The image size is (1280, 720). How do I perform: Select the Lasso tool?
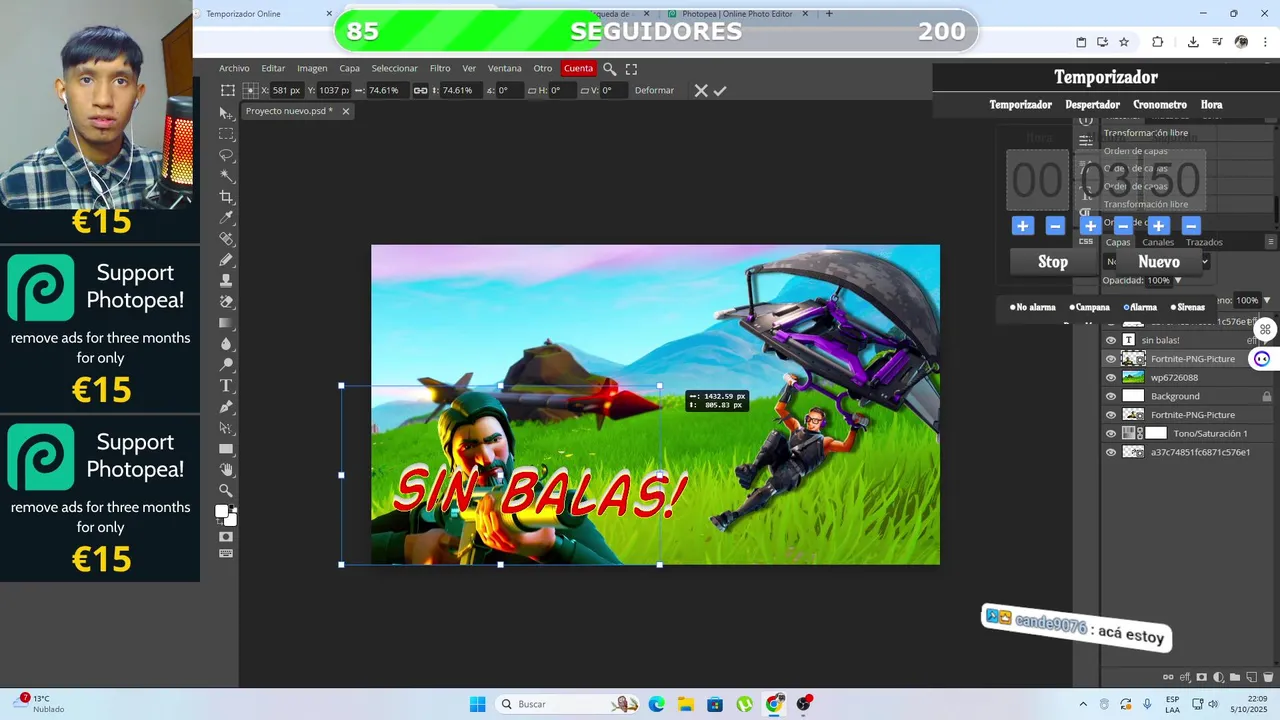(x=227, y=155)
